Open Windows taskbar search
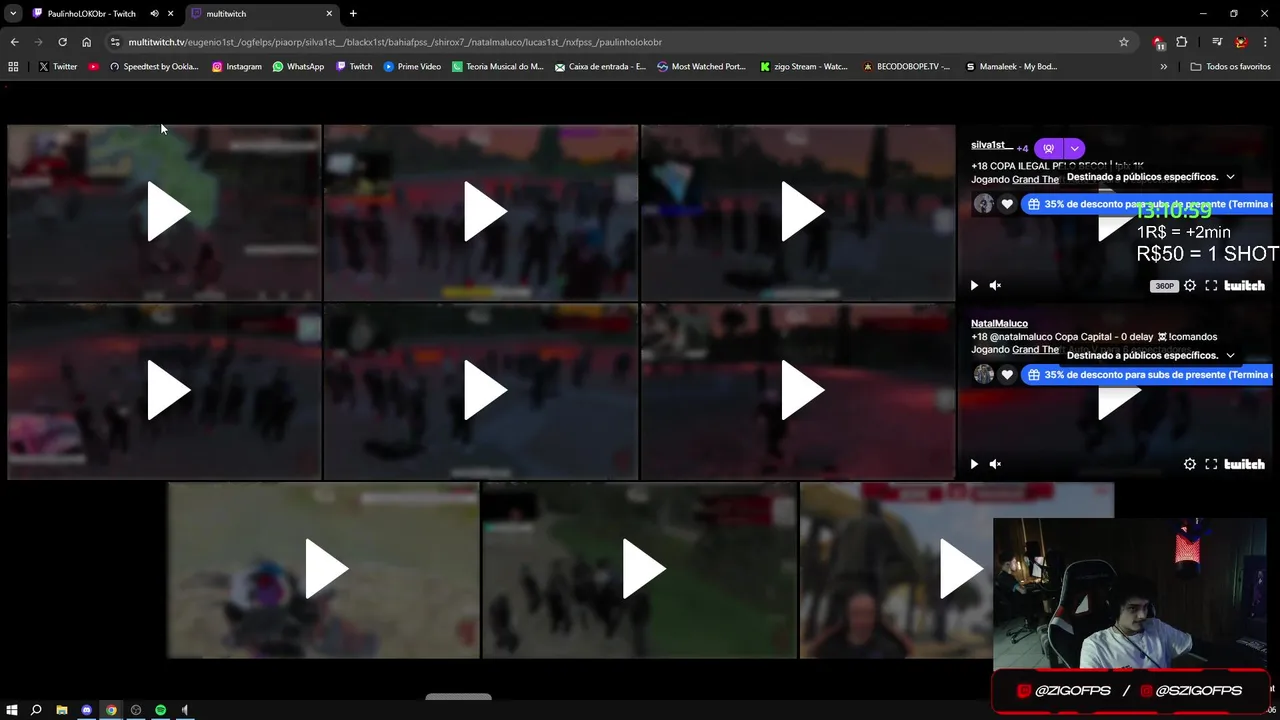This screenshot has height=720, width=1280. 36,710
